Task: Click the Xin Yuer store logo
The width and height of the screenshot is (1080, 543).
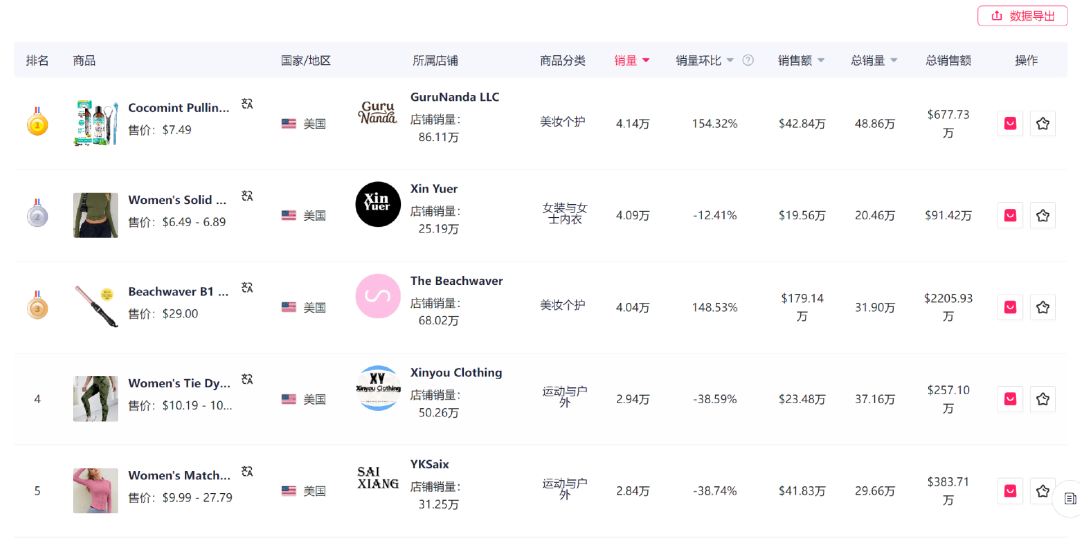Action: click(377, 204)
